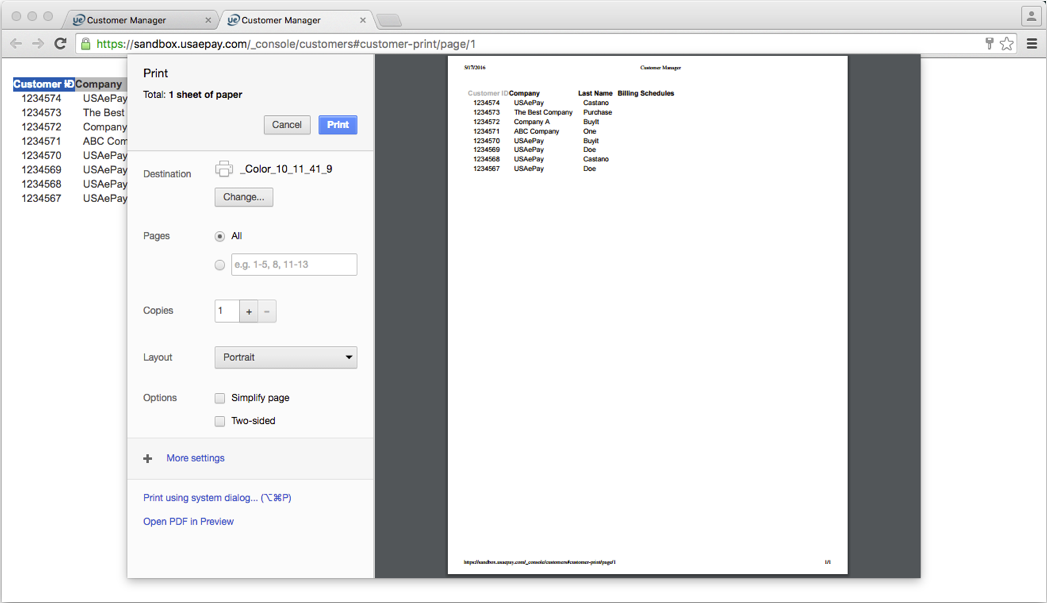Click the blue Print button
1047x603 pixels.
[x=338, y=125]
